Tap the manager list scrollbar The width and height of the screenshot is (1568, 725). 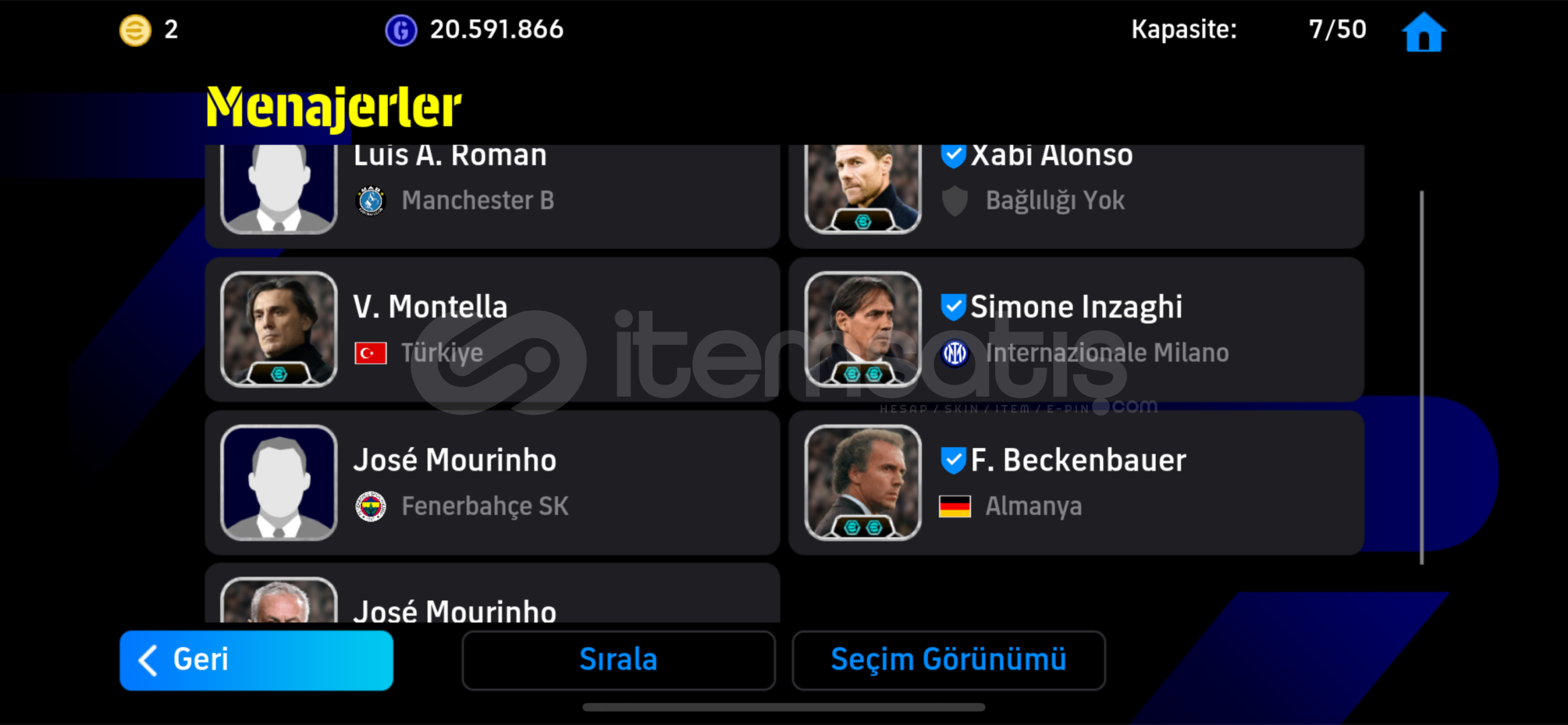tap(1421, 377)
